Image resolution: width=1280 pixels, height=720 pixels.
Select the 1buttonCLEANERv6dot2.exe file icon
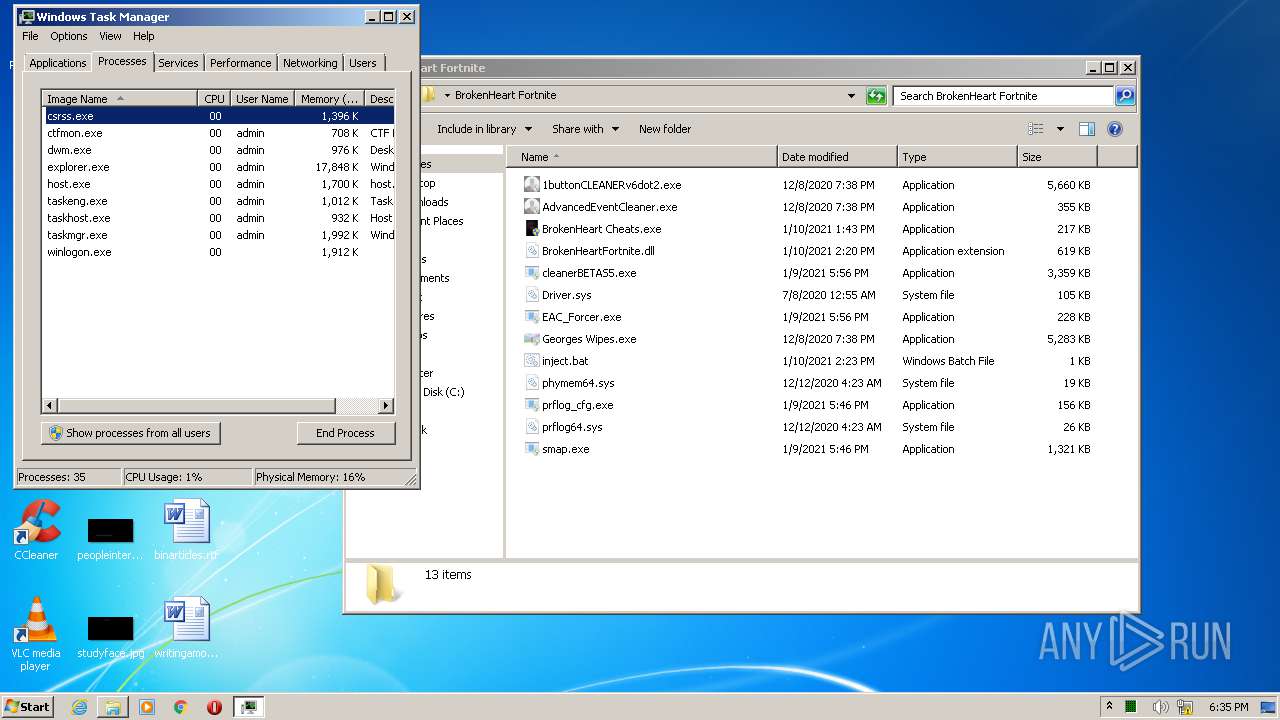(532, 185)
